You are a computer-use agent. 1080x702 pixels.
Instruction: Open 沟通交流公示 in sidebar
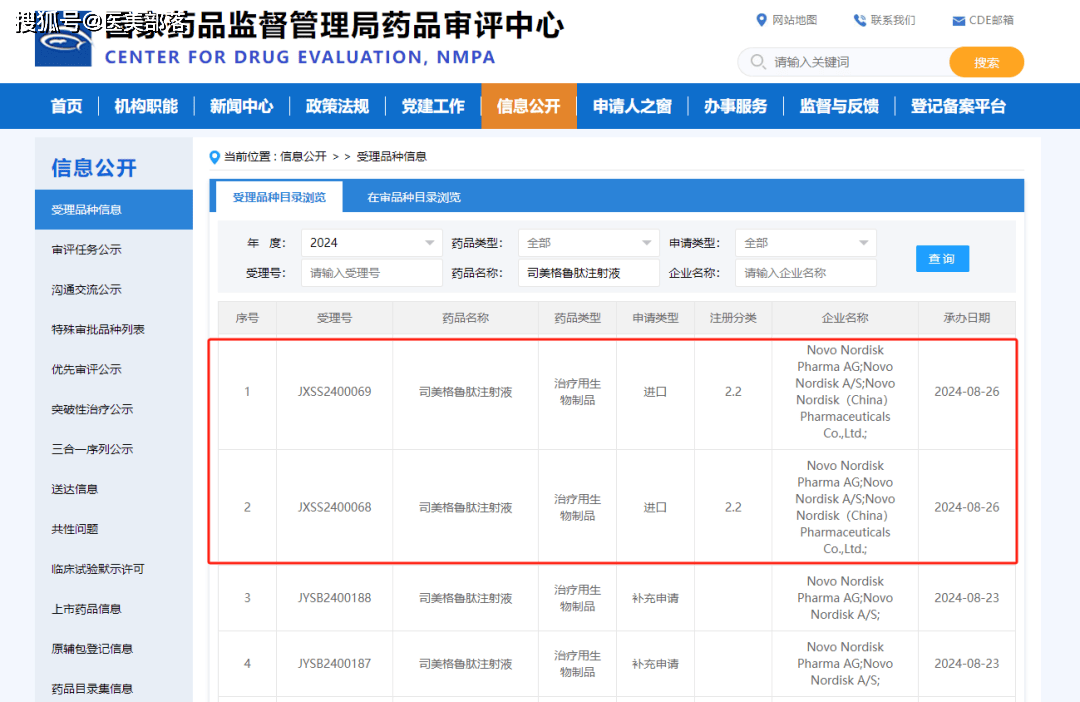pos(86,289)
